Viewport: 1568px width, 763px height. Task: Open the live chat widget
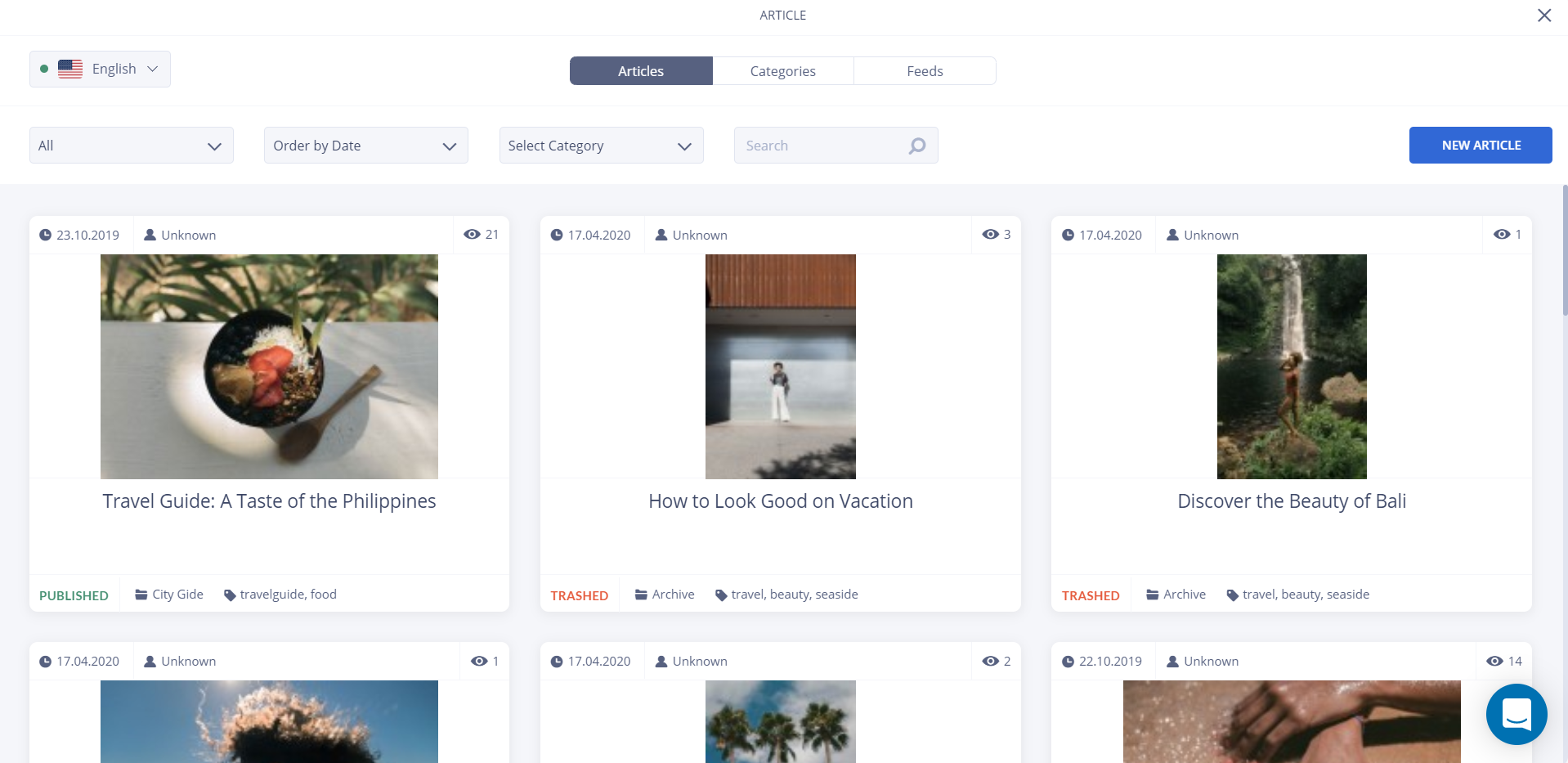1516,714
